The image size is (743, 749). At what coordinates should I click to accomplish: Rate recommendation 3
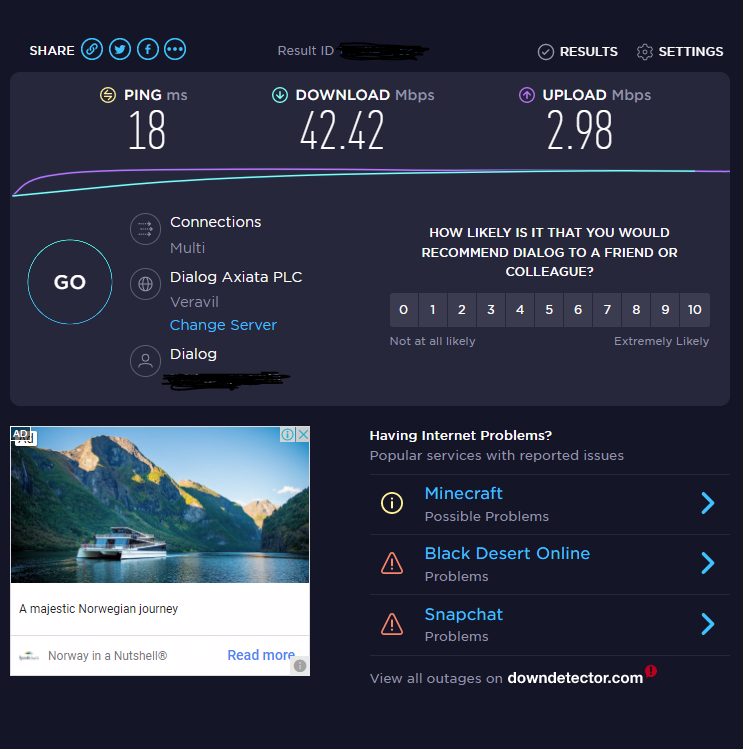(491, 310)
